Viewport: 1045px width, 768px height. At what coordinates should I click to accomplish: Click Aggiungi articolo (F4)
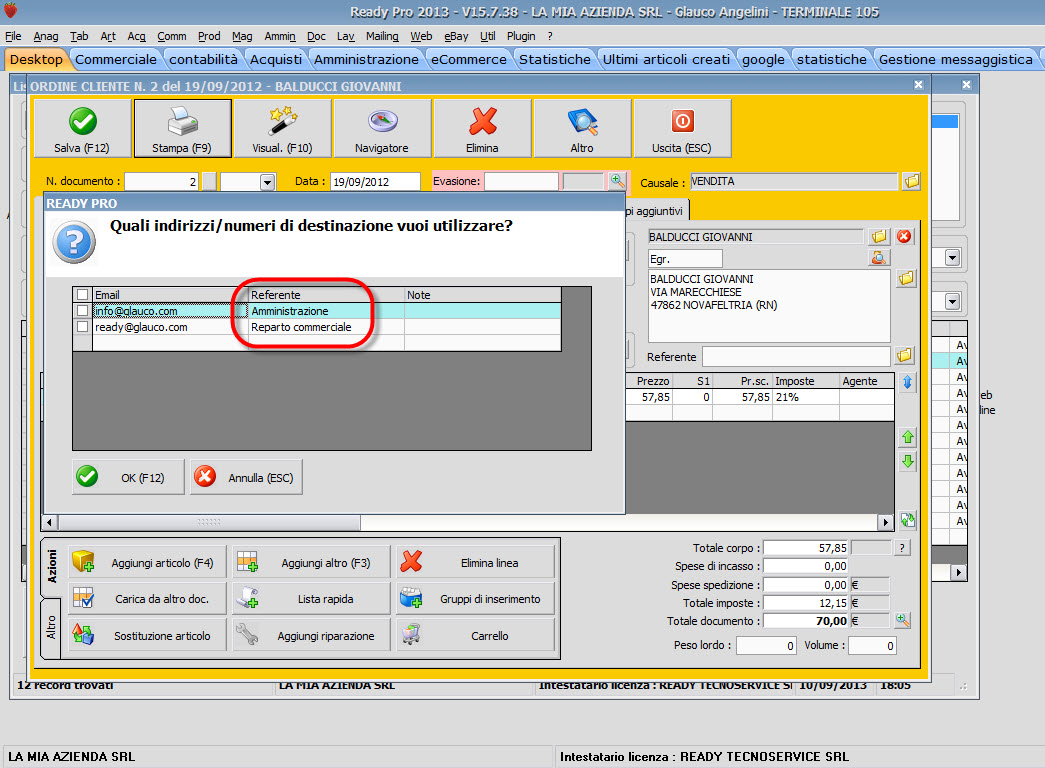click(147, 563)
